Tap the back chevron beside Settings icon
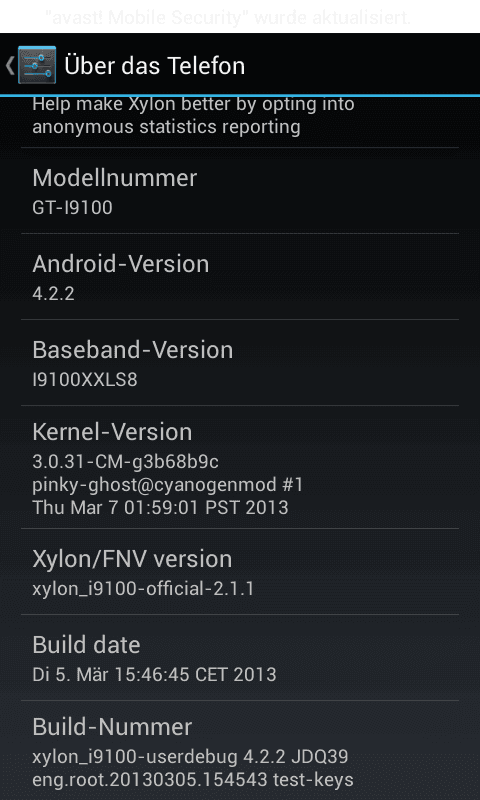The width and height of the screenshot is (480, 800). (9, 65)
